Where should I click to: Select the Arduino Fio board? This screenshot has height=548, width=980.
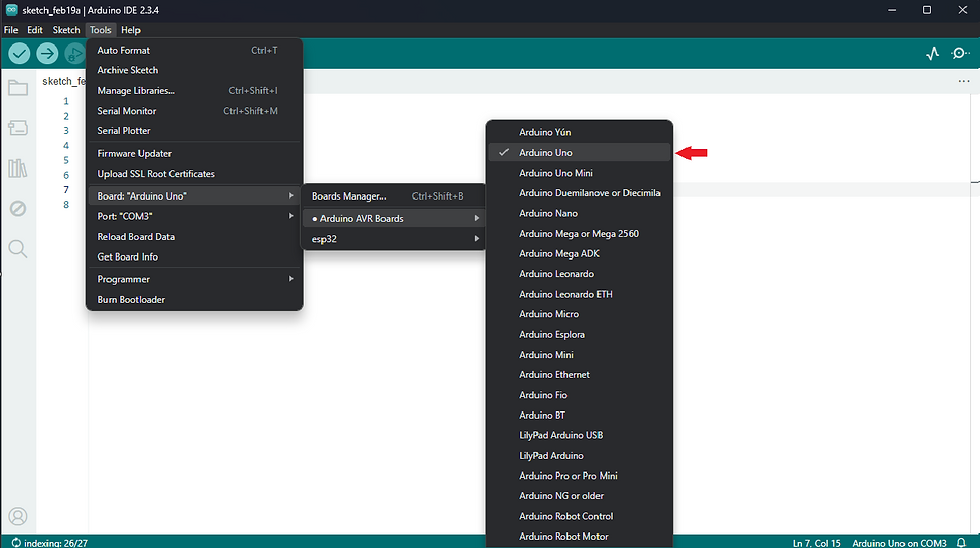pyautogui.click(x=579, y=395)
